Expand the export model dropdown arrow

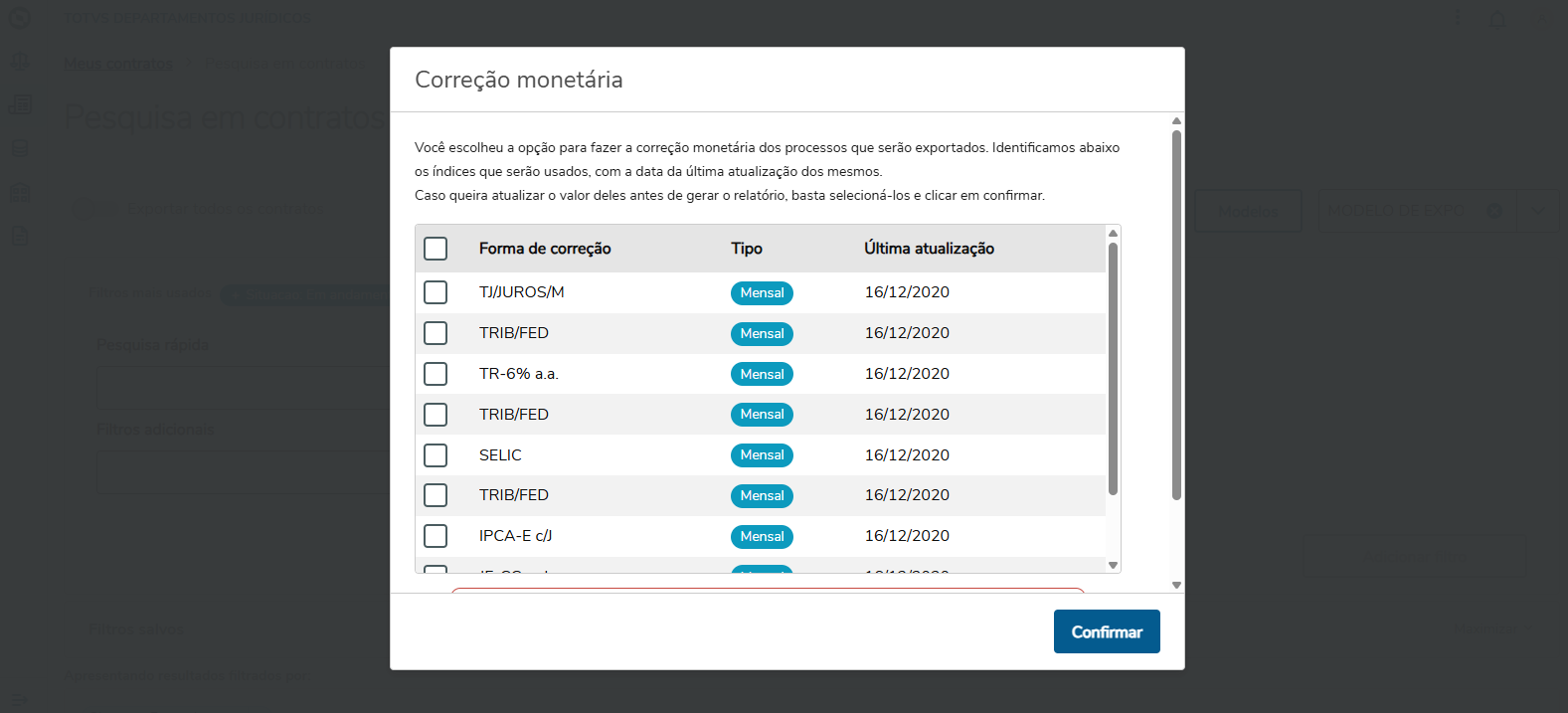click(x=1538, y=211)
